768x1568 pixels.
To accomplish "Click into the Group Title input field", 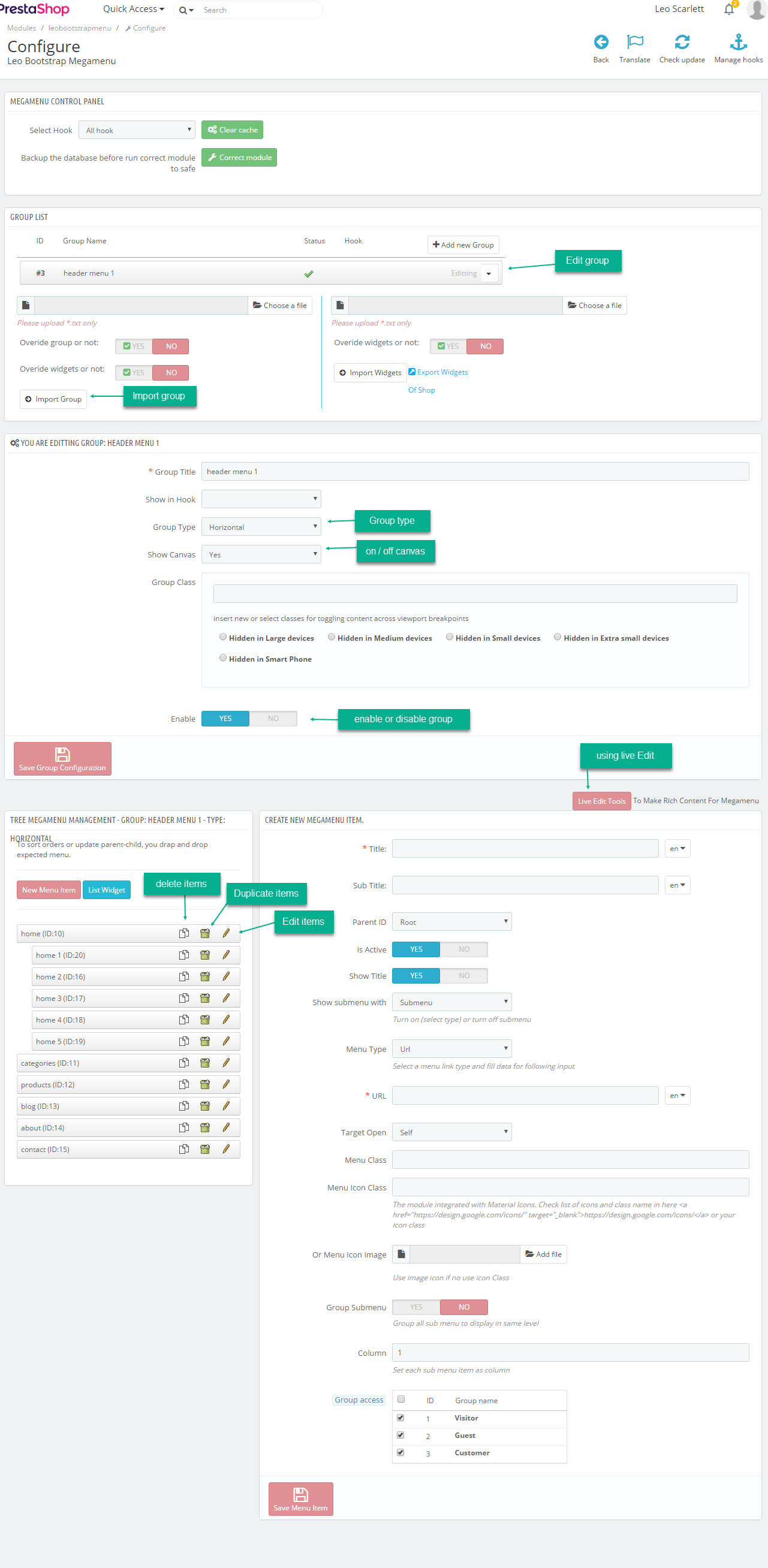I will coord(474,471).
